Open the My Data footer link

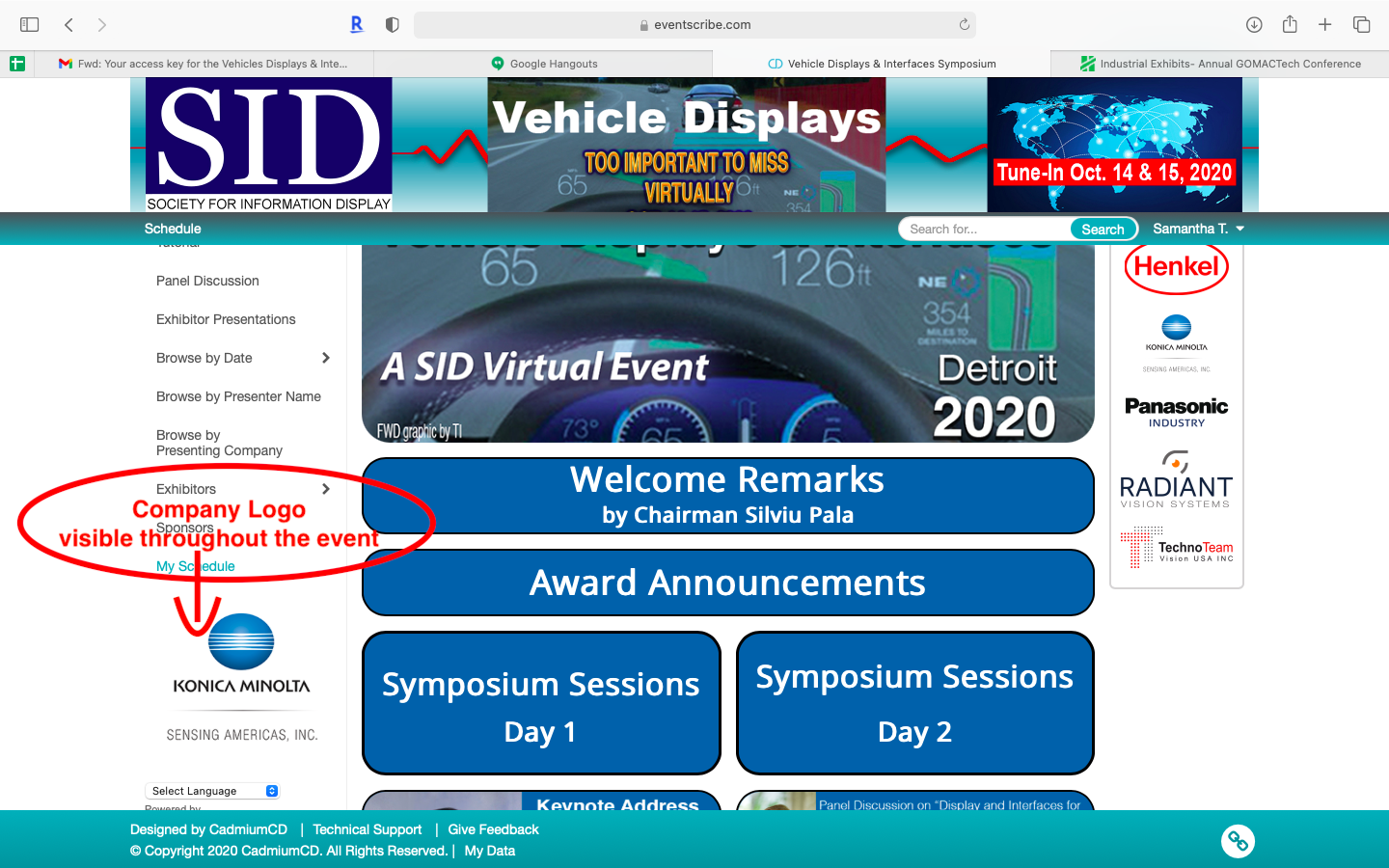tap(489, 851)
